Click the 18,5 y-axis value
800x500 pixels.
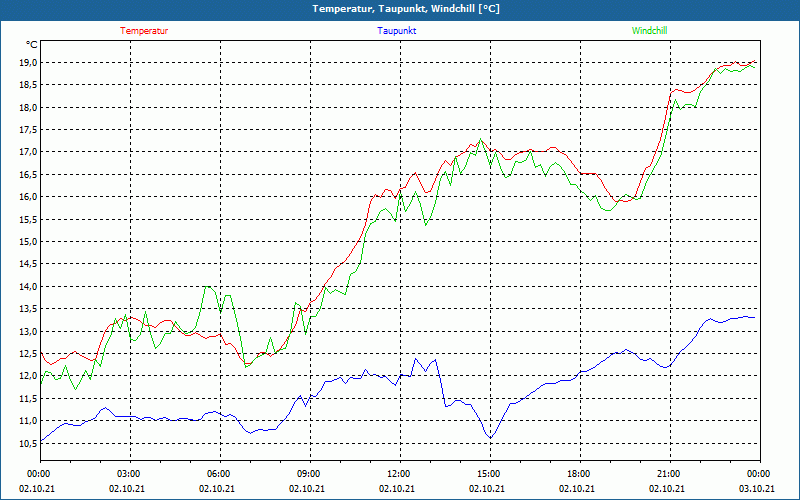[29, 85]
